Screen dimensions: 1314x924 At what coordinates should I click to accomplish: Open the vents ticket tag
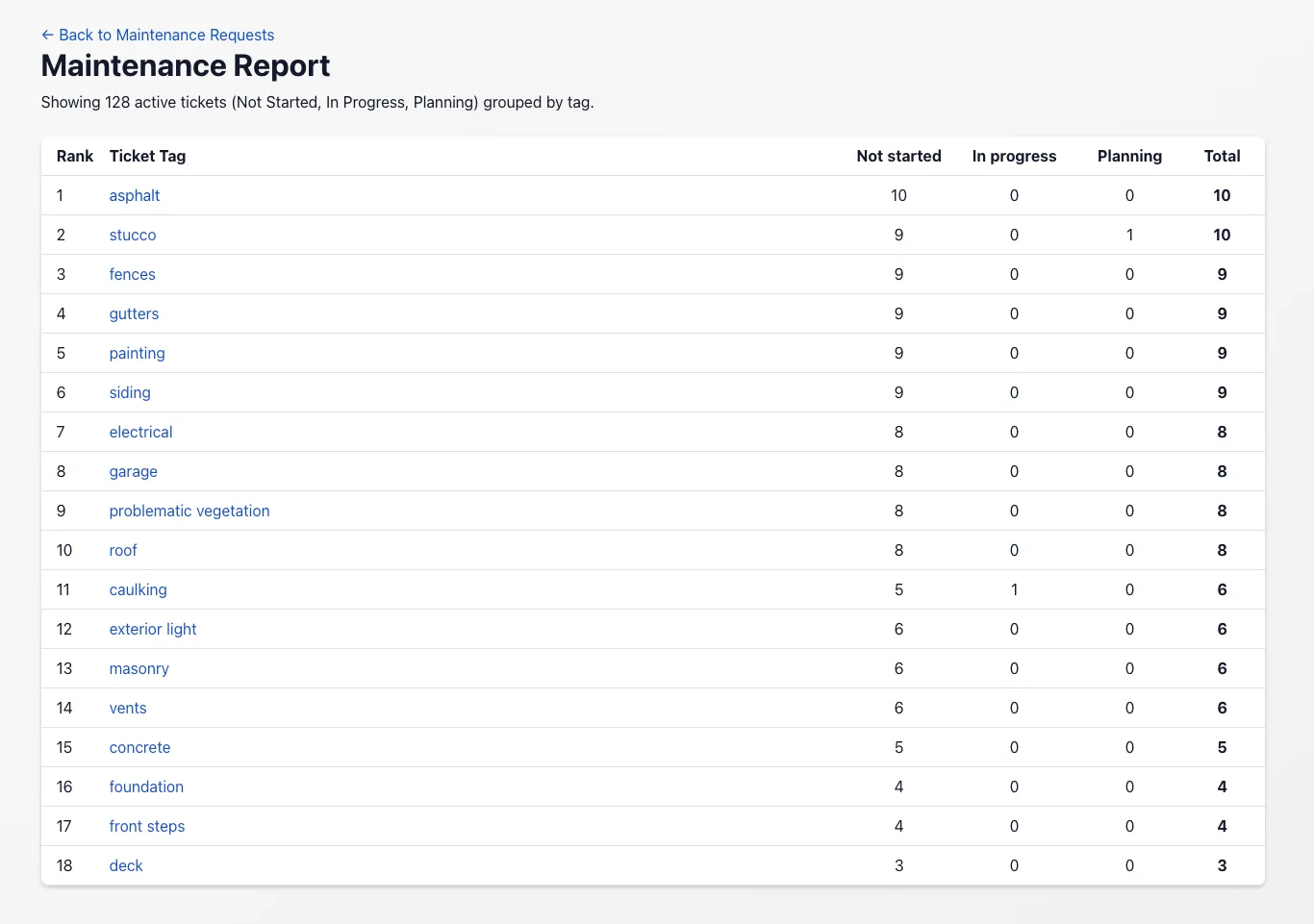[128, 708]
